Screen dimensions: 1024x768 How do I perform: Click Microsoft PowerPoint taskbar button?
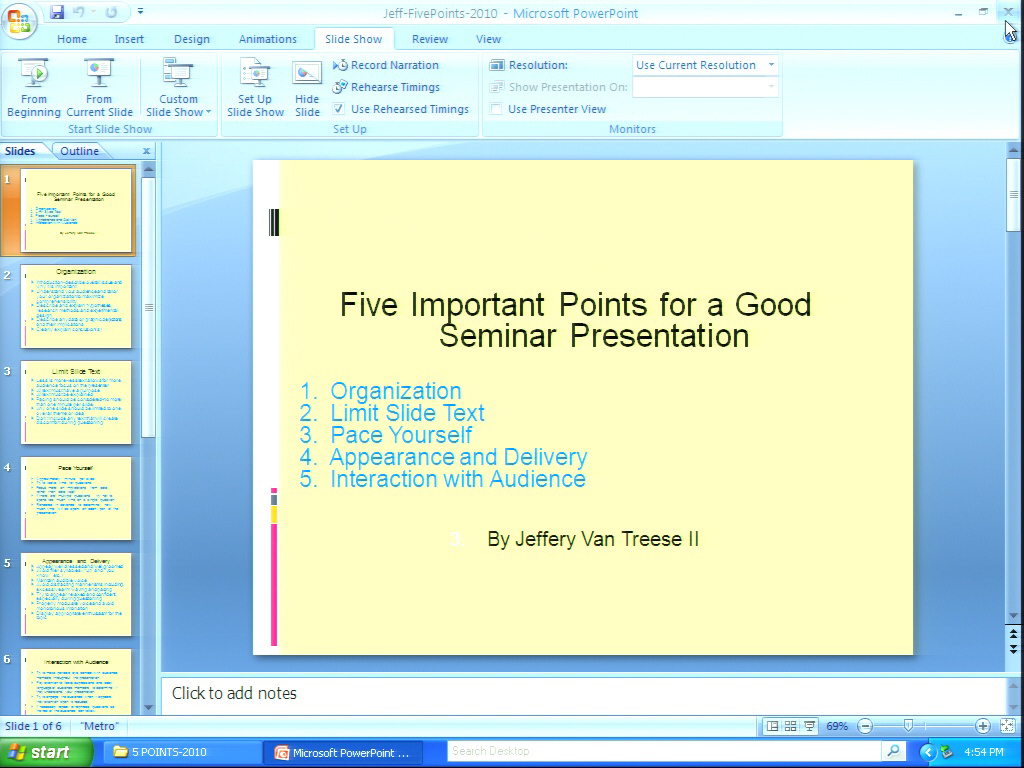[x=342, y=752]
